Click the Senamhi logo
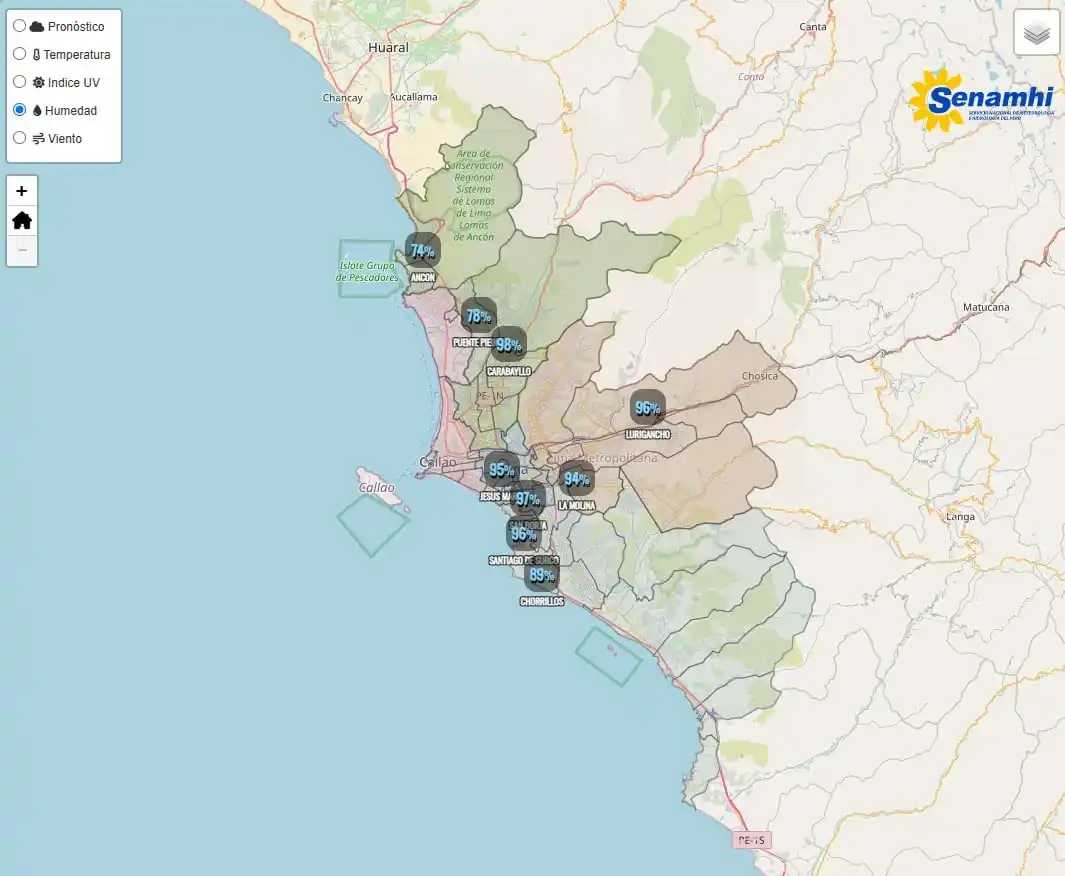This screenshot has width=1065, height=876. 982,101
